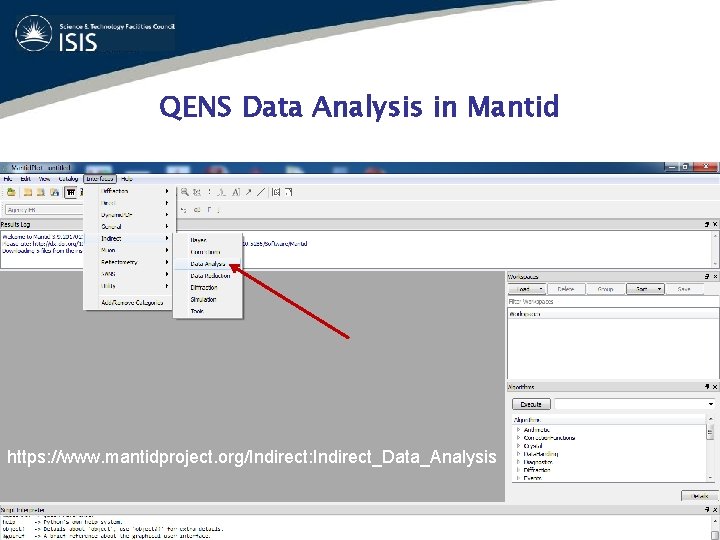Expand the Arithmetic algorithm category
The width and height of the screenshot is (720, 540).
click(518, 430)
